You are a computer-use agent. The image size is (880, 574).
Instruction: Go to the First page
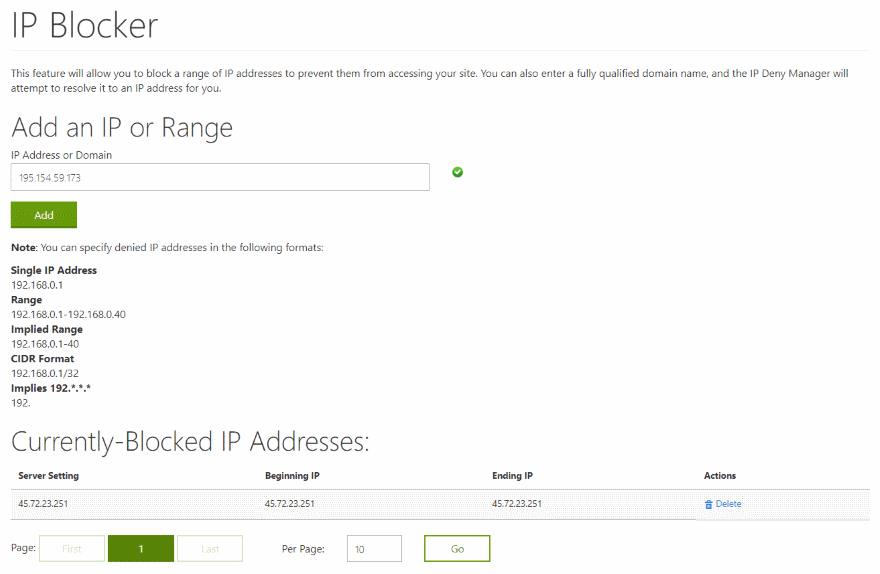tap(72, 548)
